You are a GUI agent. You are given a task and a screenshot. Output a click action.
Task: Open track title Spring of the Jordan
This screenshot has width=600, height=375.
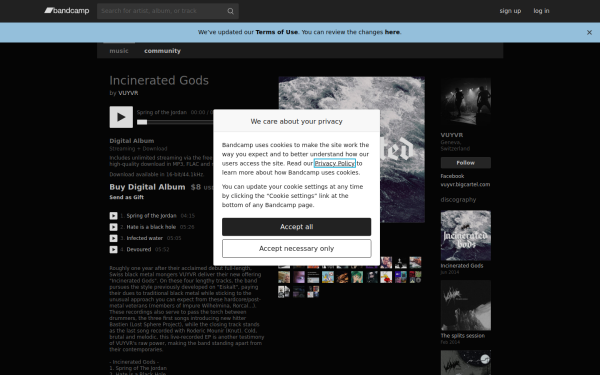[x=152, y=216]
